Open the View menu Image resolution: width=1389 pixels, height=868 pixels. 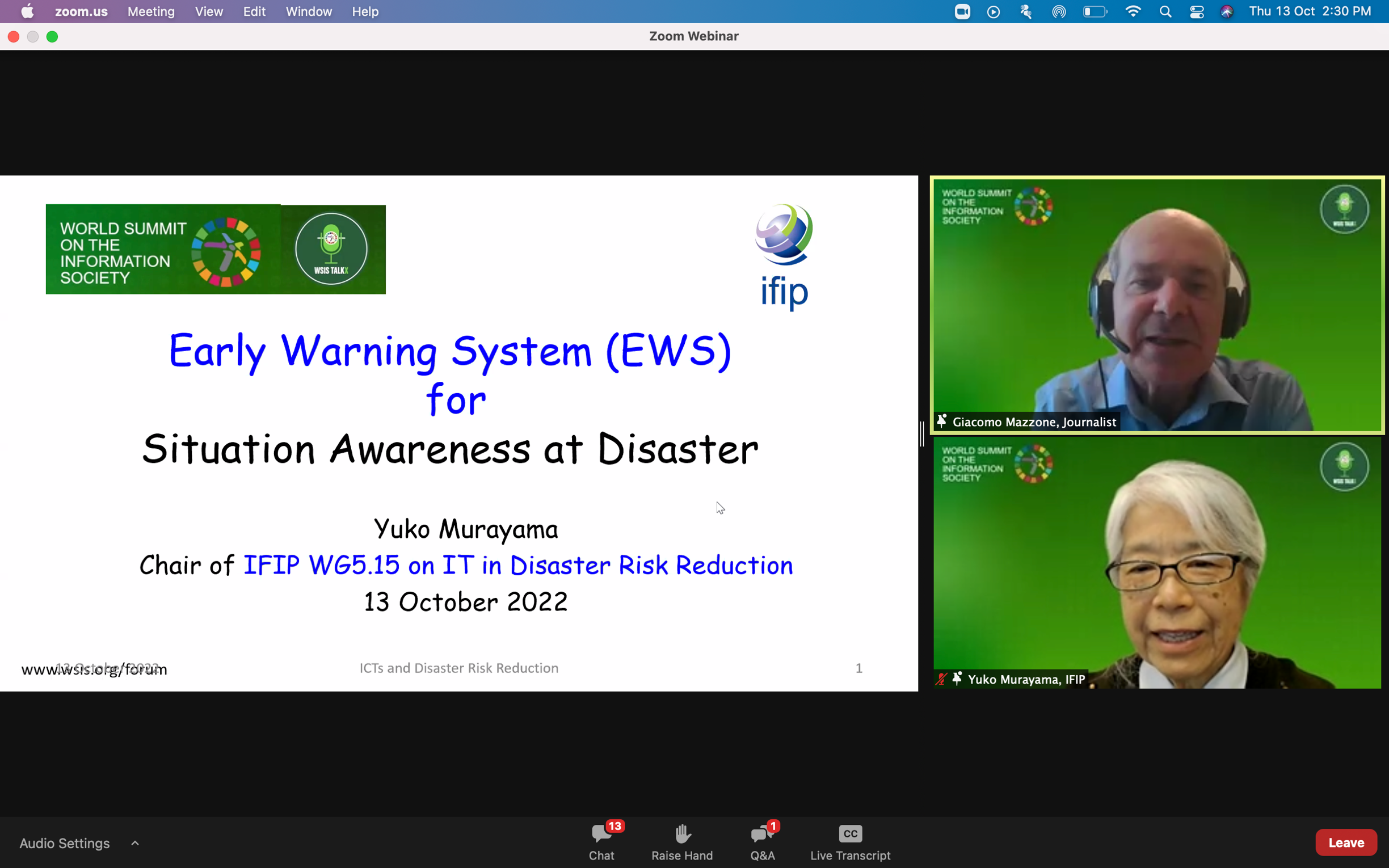(208, 11)
